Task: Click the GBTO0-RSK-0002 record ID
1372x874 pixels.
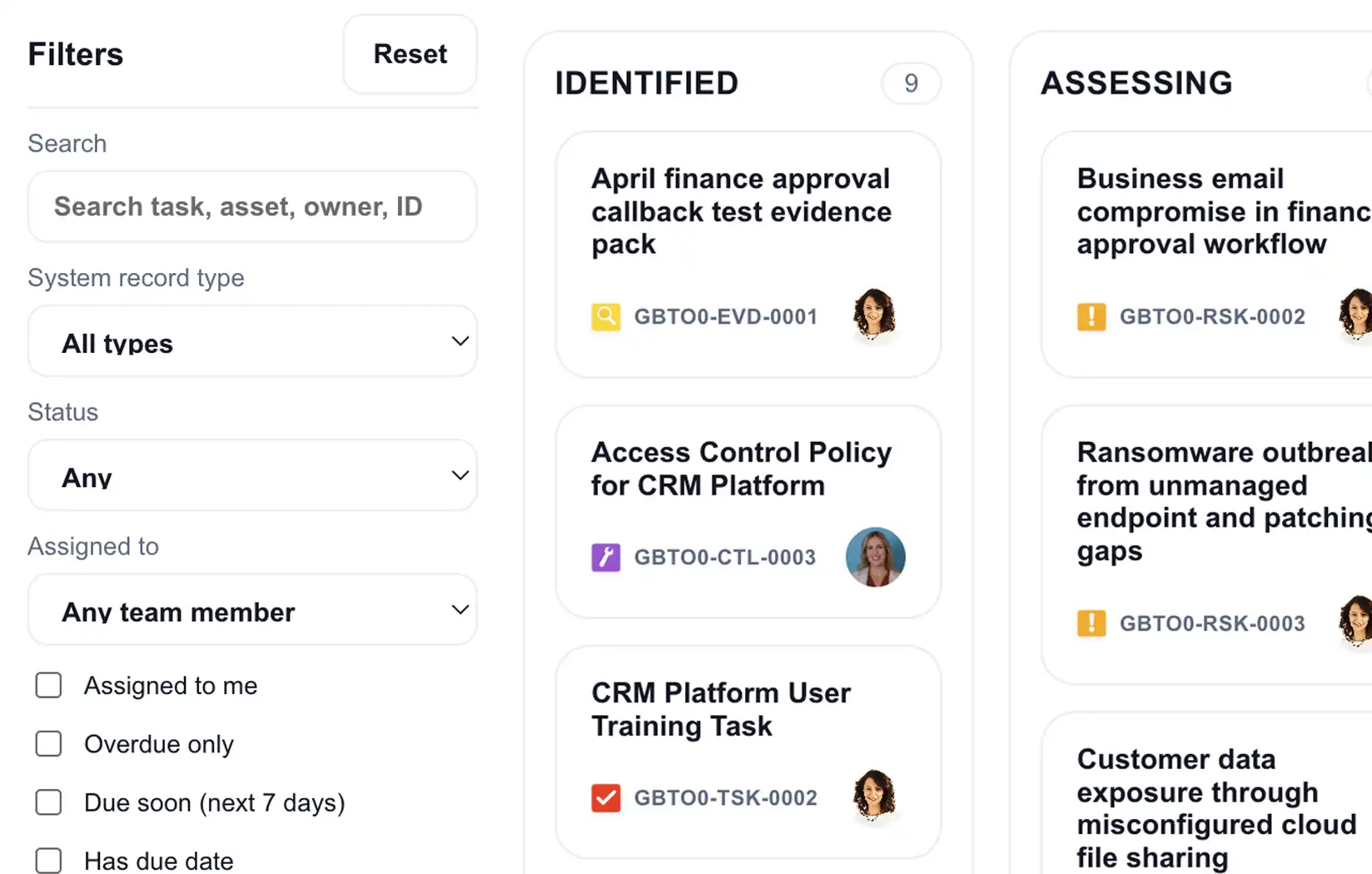Action: [1212, 317]
